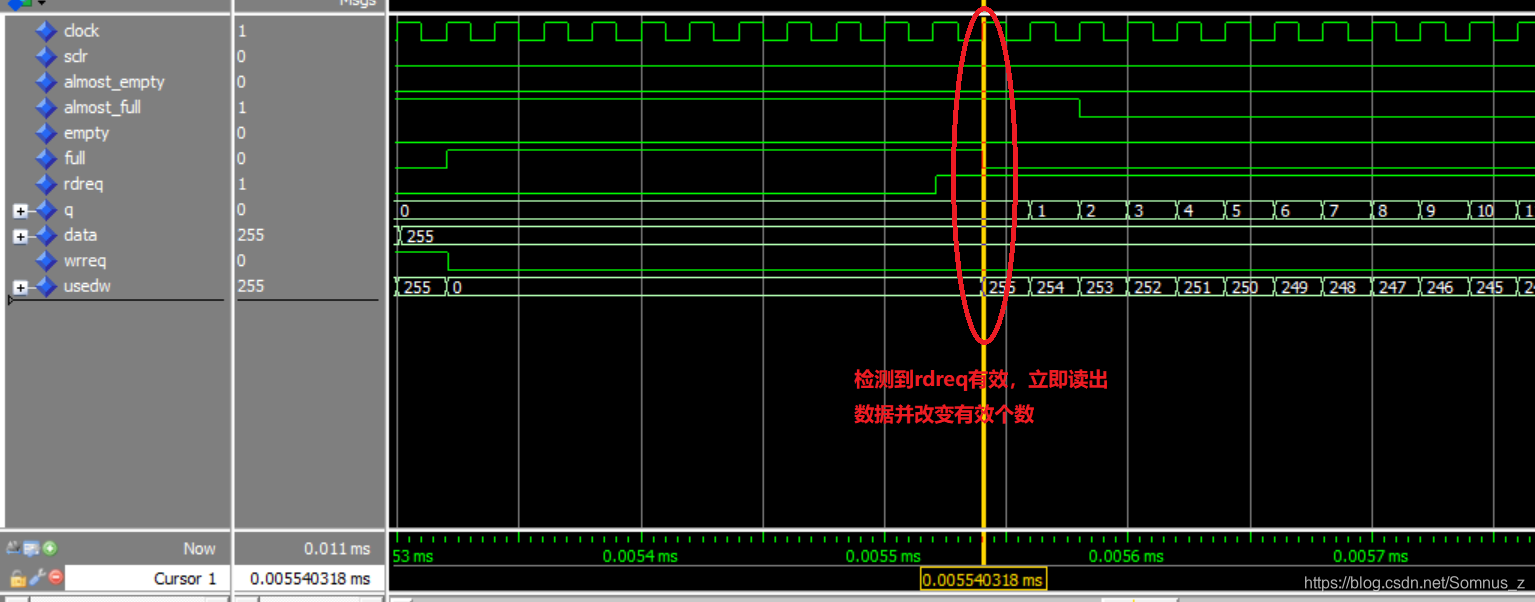
Task: Expand the q bus signal
Action: pos(20,211)
